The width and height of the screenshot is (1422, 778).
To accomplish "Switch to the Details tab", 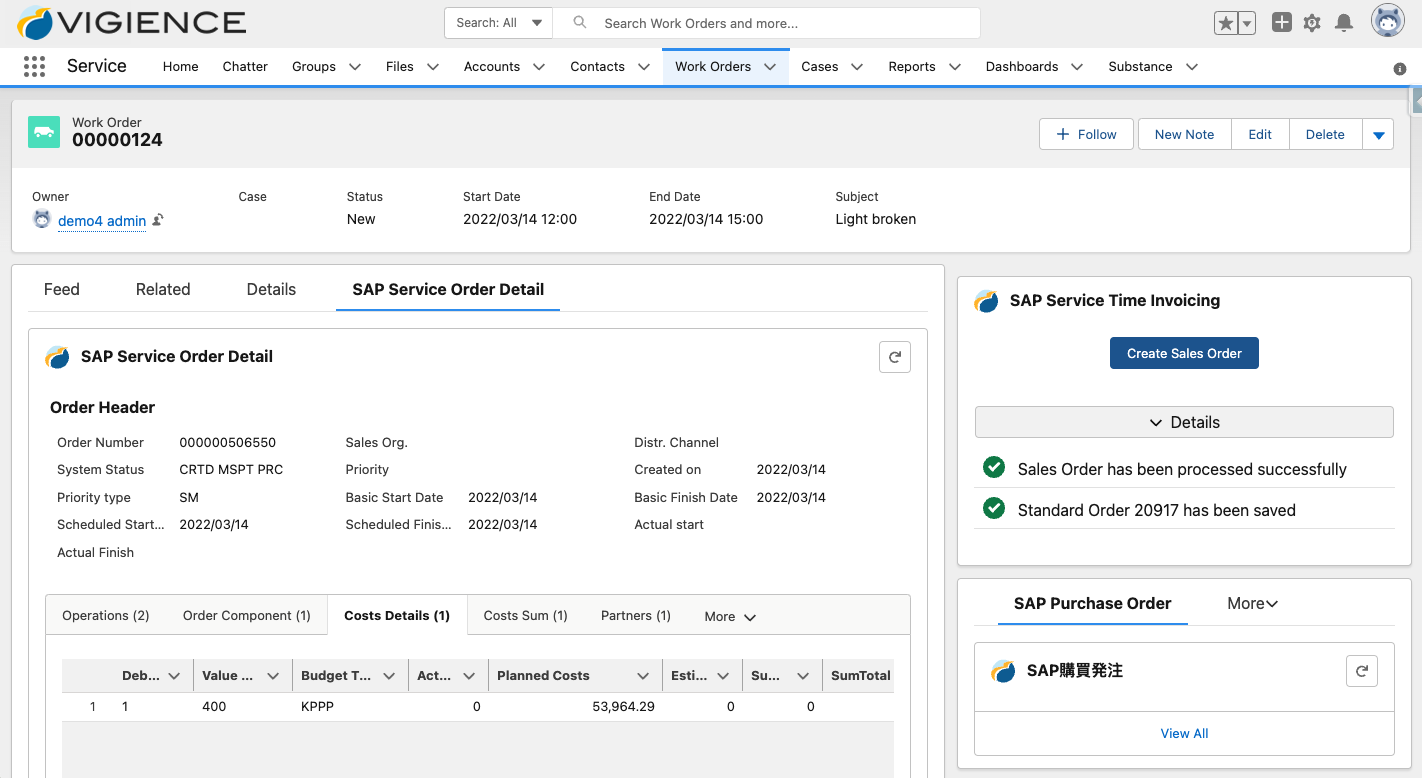I will 271,289.
